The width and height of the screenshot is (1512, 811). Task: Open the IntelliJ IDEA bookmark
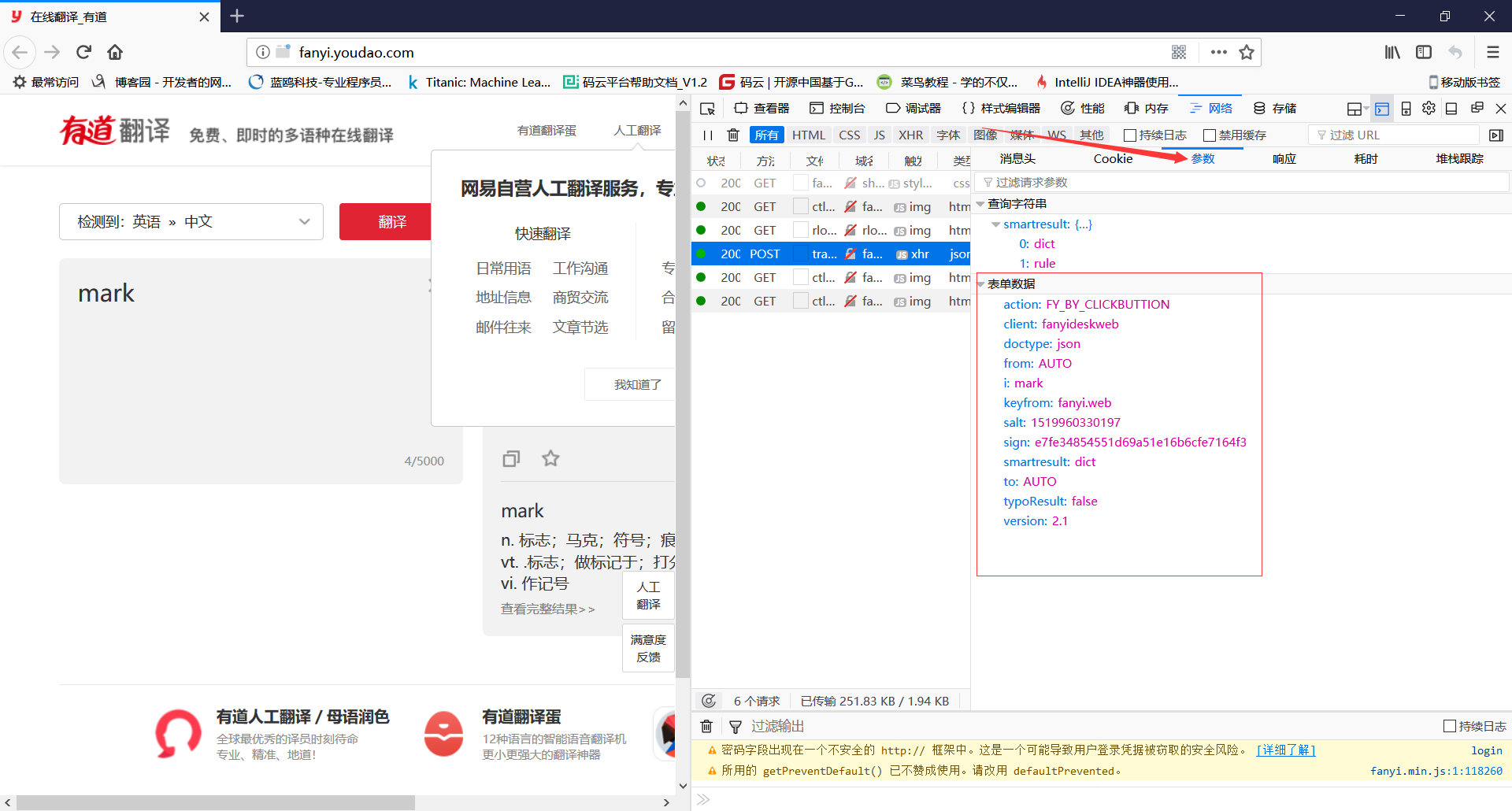tap(1106, 82)
